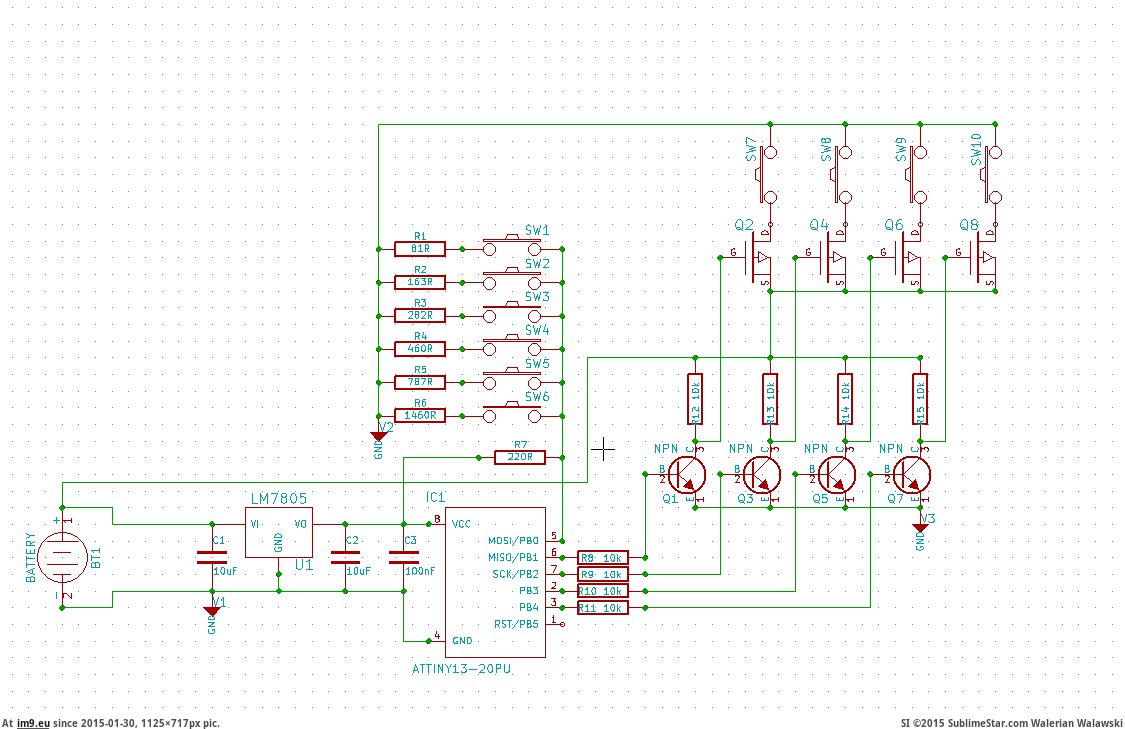Click the SW1 push button switch

tap(512, 246)
